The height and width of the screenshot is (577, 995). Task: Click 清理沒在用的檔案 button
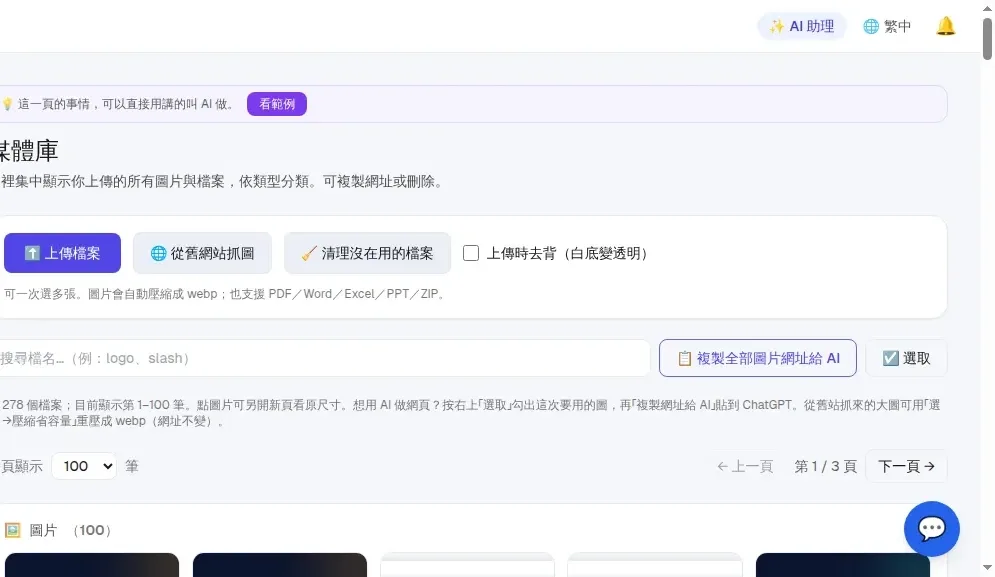[x=367, y=253]
